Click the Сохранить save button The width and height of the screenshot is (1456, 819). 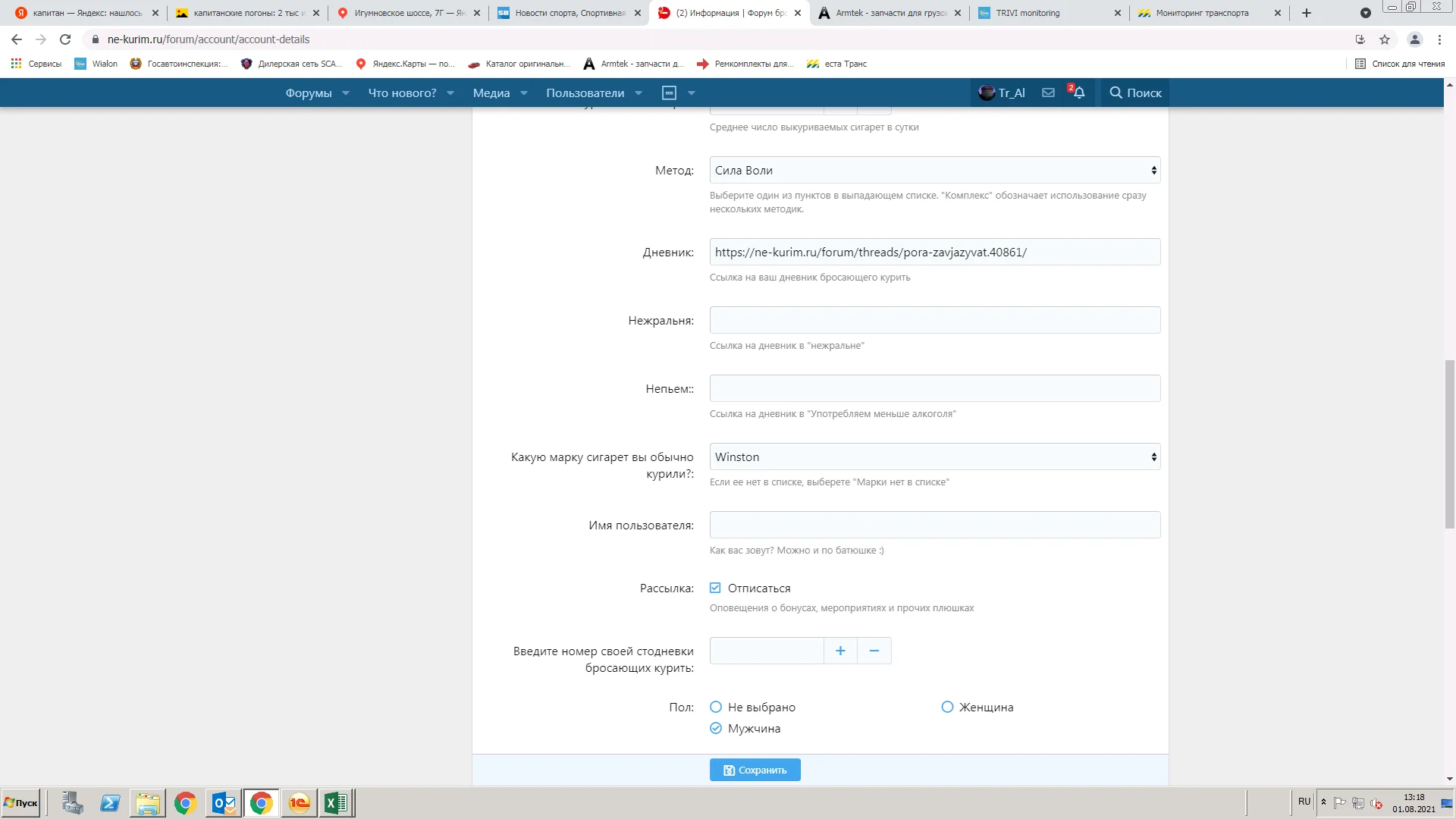[755, 770]
